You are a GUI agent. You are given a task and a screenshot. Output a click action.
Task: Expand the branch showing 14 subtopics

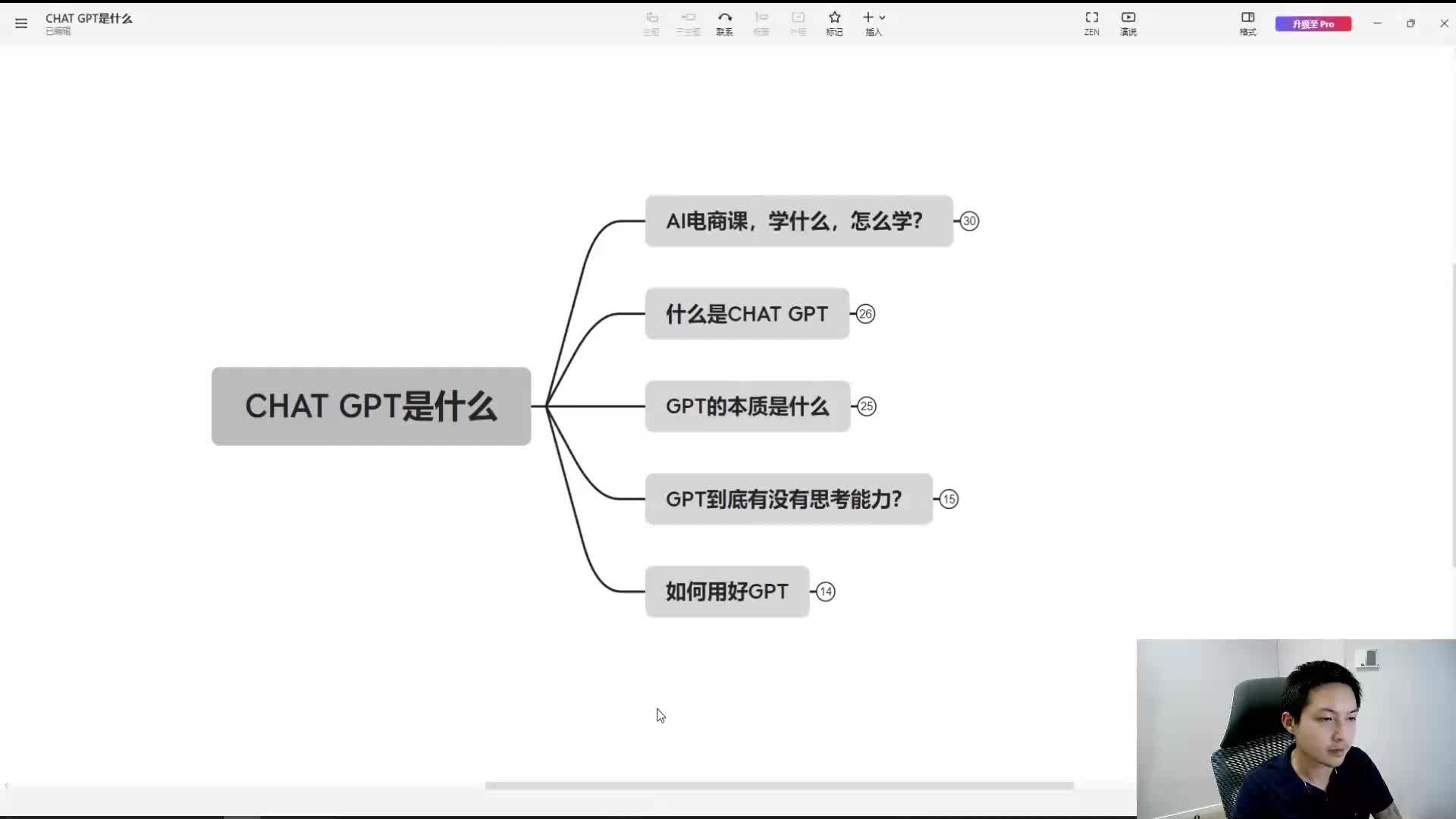coord(826,591)
